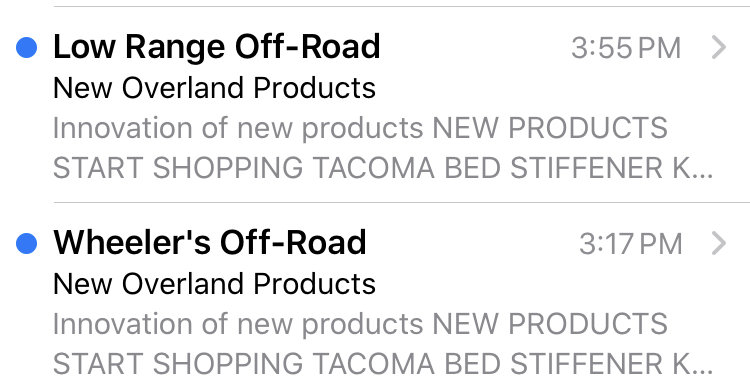This screenshot has width=750, height=380.
Task: Open the chevron next to 3:17 PM
Action: pyautogui.click(x=718, y=243)
